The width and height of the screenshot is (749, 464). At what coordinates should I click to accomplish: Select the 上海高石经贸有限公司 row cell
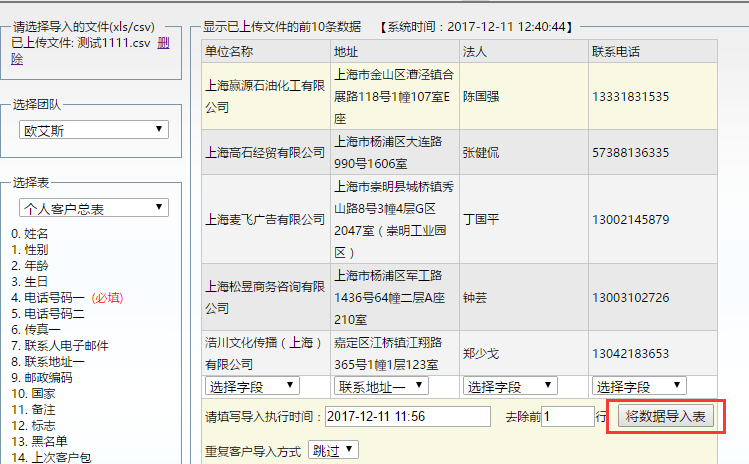(x=266, y=152)
